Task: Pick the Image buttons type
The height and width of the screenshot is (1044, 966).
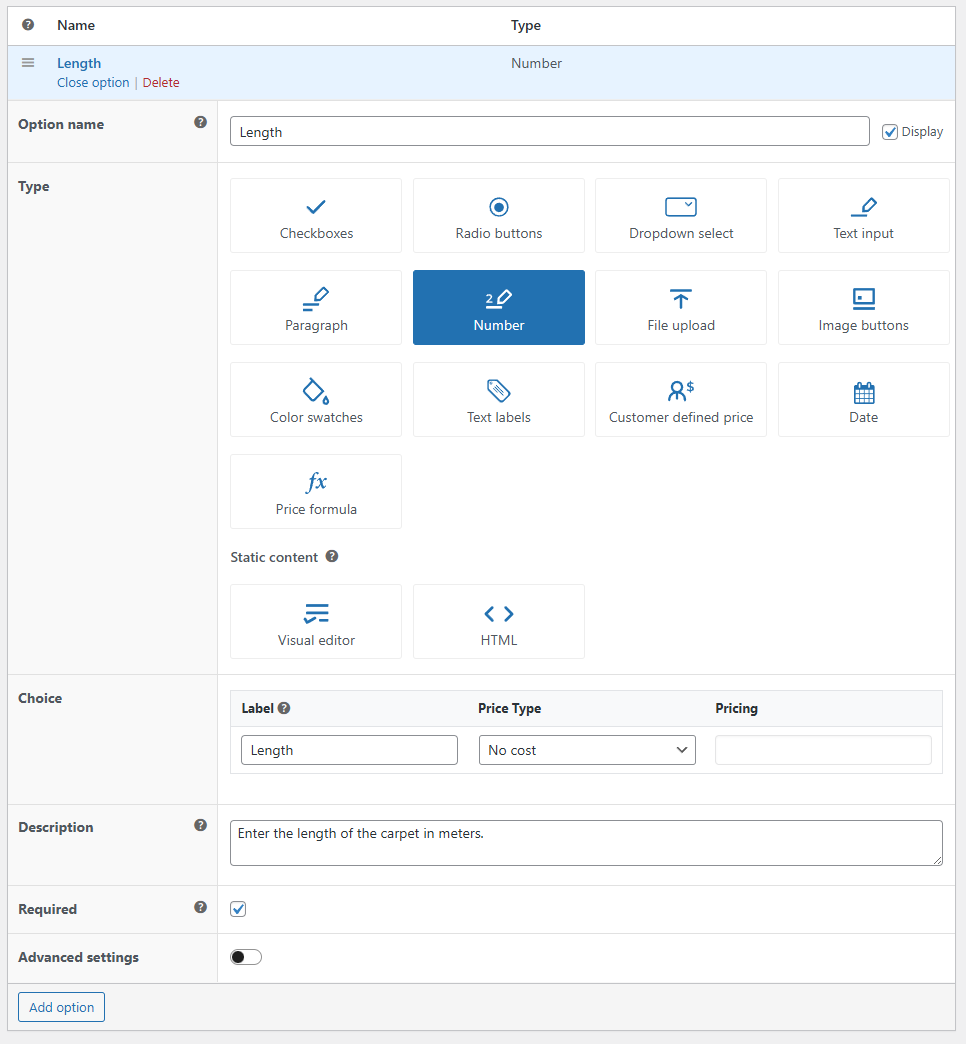Action: coord(863,307)
